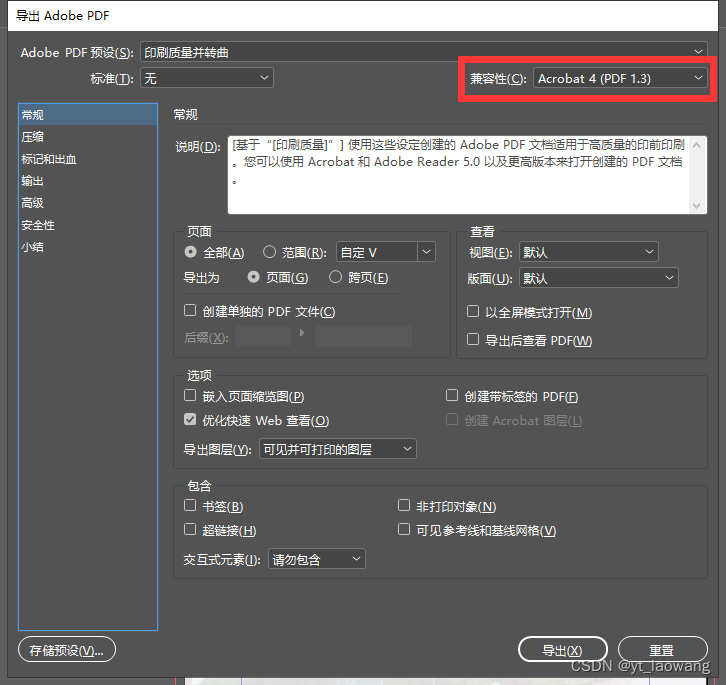The image size is (726, 685).
Task: Enable 创建带标签的 PDF checkbox
Action: [x=451, y=396]
